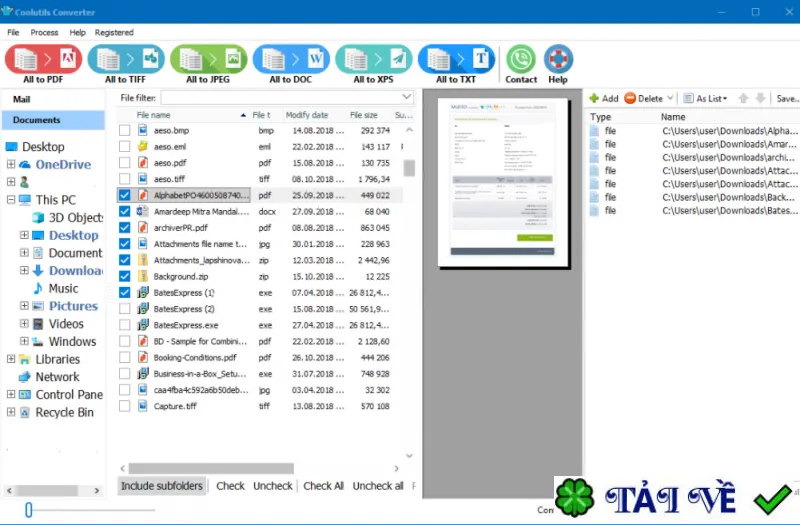
Task: Click the All to DOC conversion icon
Action: point(291,59)
